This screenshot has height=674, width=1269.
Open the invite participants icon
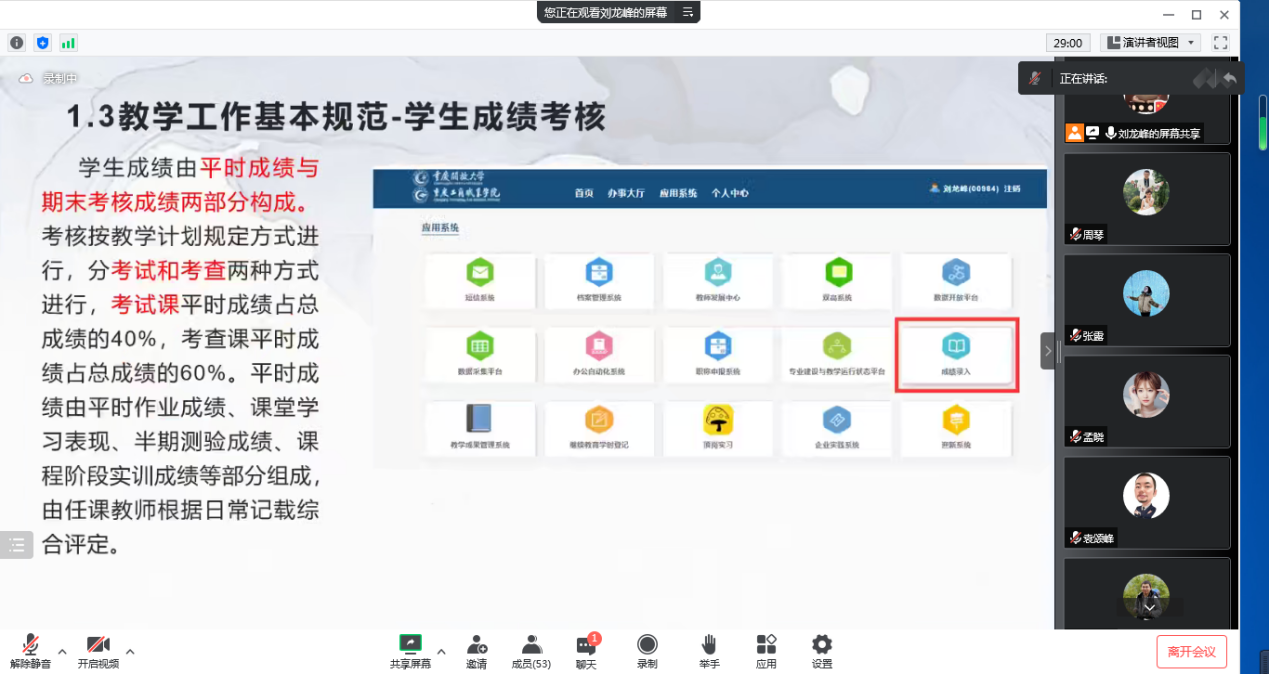coord(476,650)
